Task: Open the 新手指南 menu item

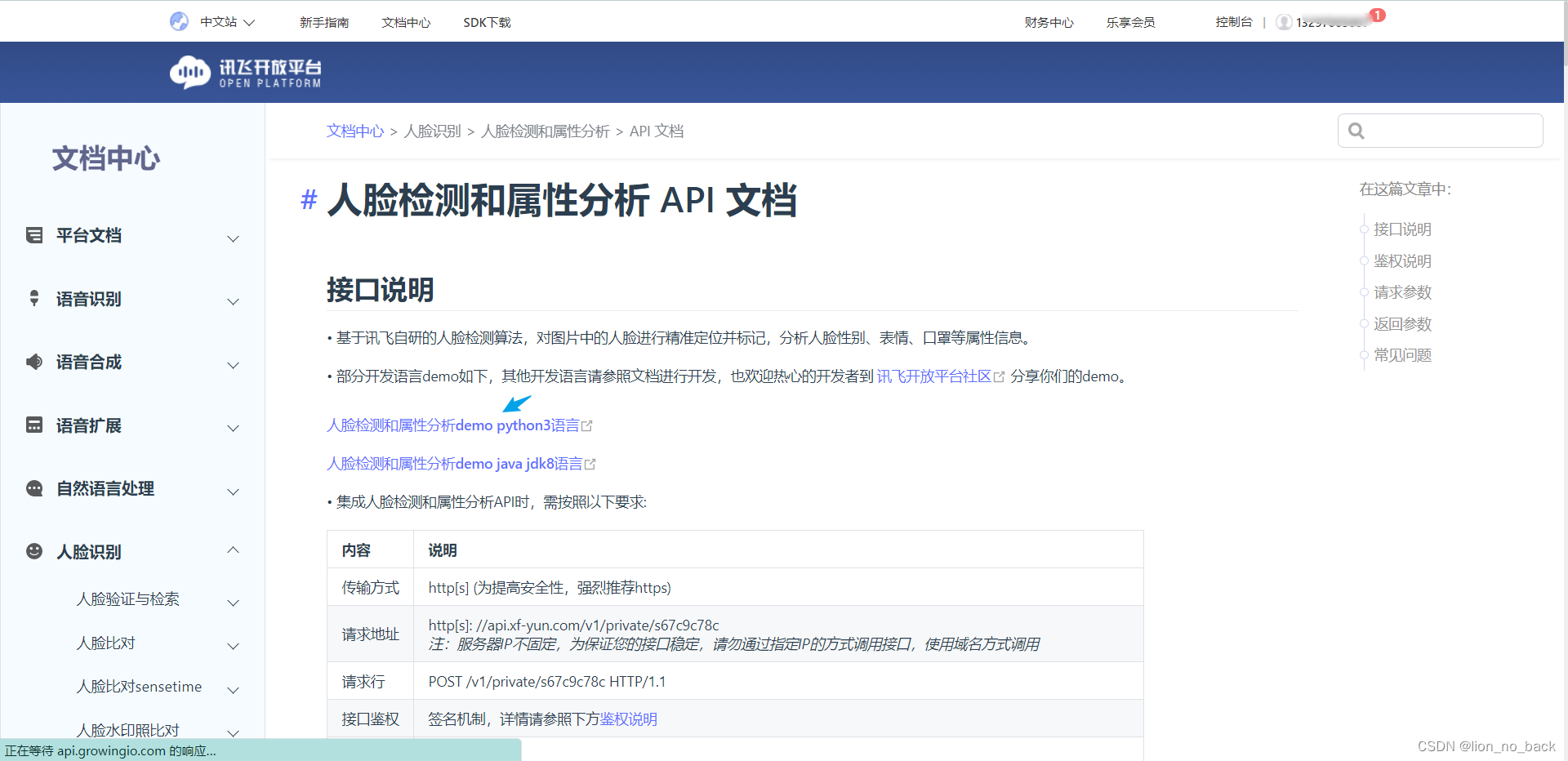Action: coord(324,22)
